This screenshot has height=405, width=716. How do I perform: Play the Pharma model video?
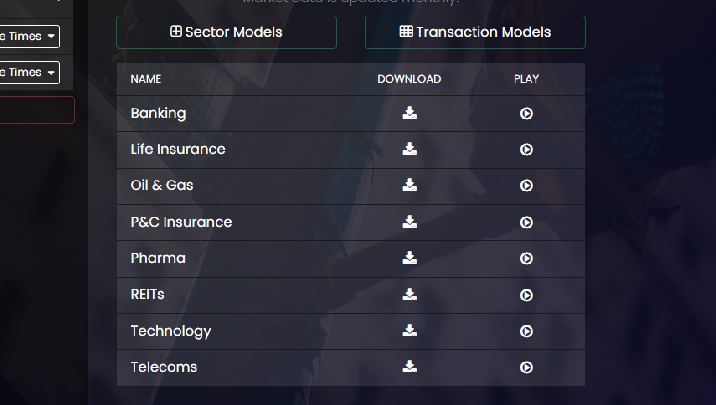coord(526,258)
